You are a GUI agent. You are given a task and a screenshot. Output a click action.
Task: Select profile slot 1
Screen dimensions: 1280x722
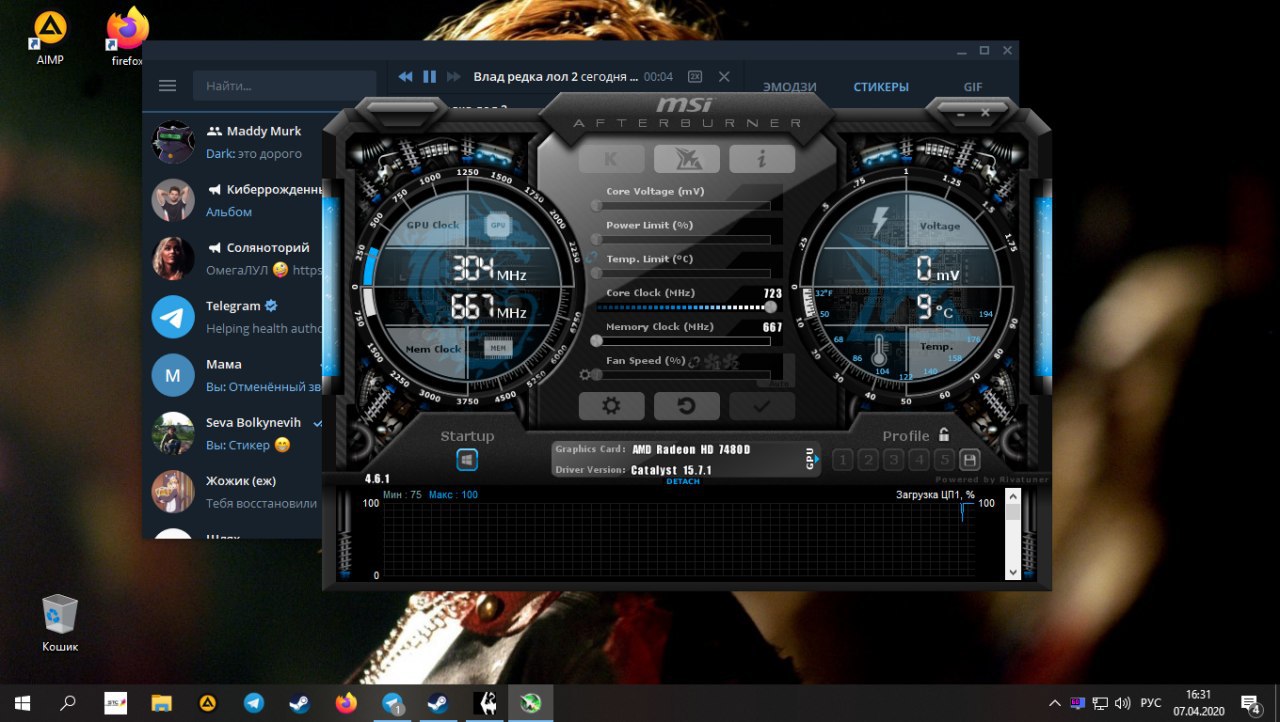842,460
